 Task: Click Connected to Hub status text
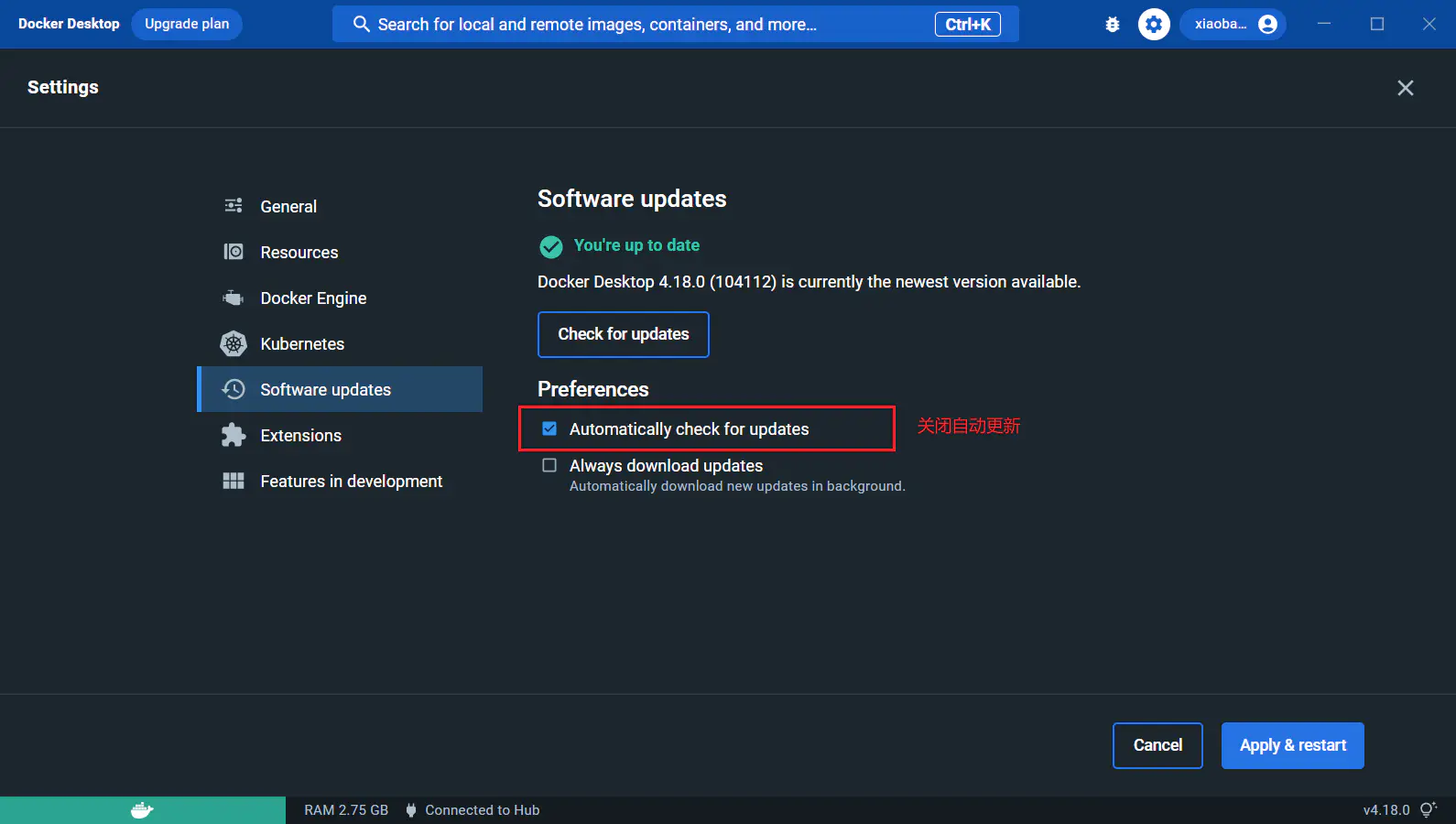coord(483,810)
